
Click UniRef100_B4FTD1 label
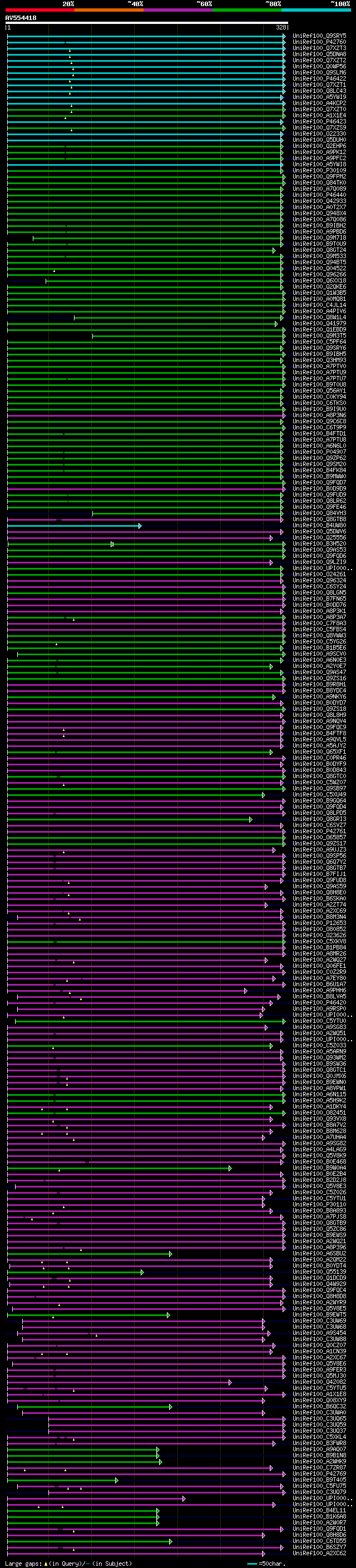(x=319, y=433)
